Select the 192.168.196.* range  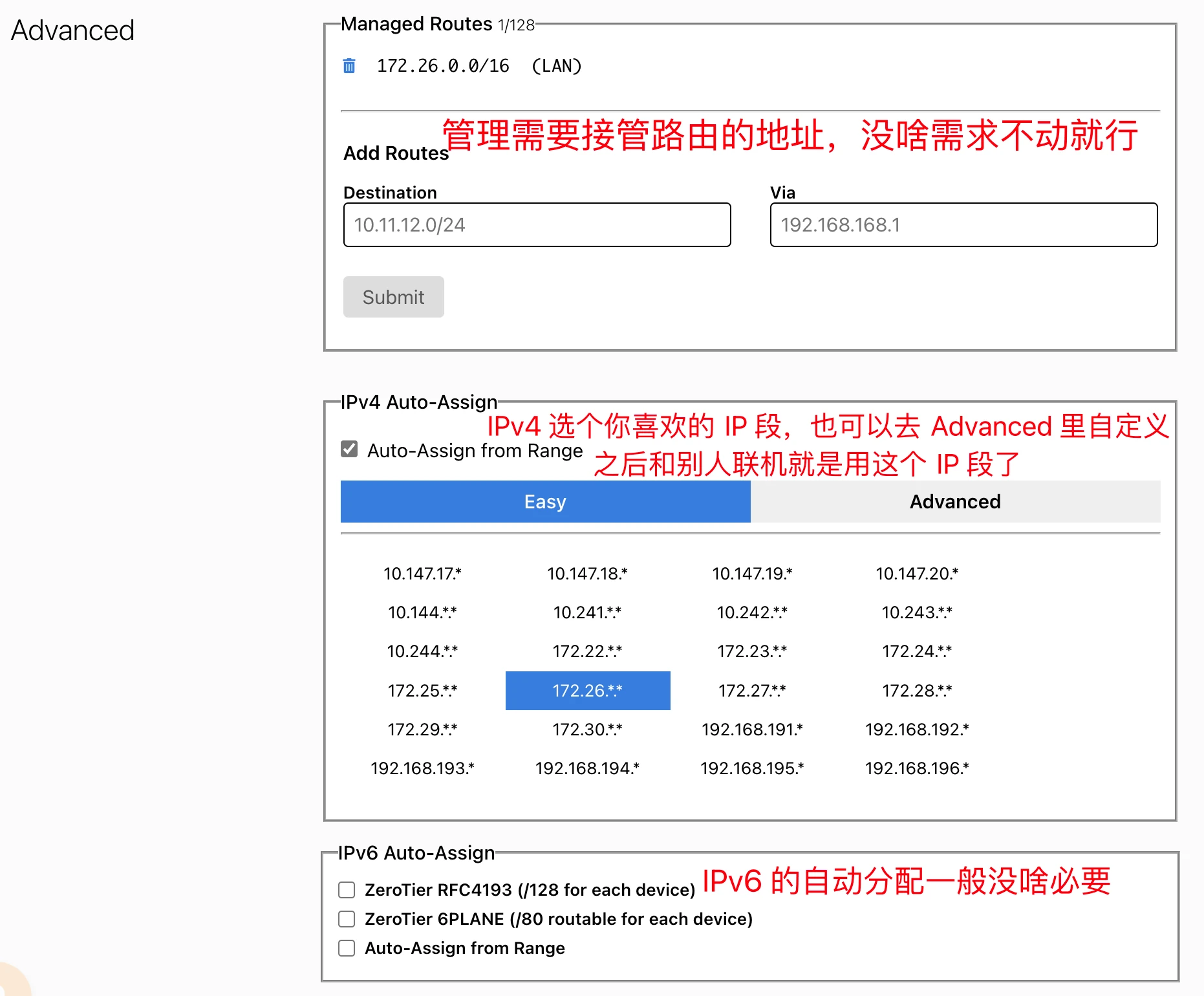pyautogui.click(x=916, y=768)
